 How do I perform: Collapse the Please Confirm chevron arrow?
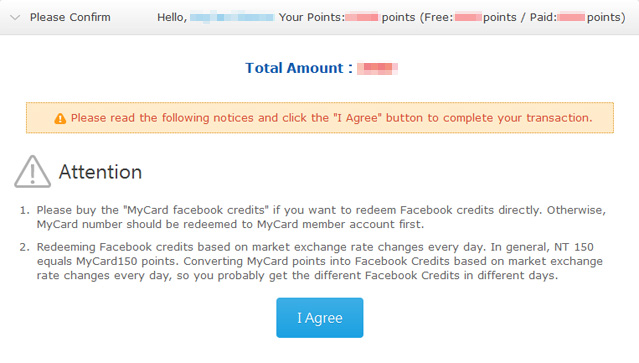[15, 18]
